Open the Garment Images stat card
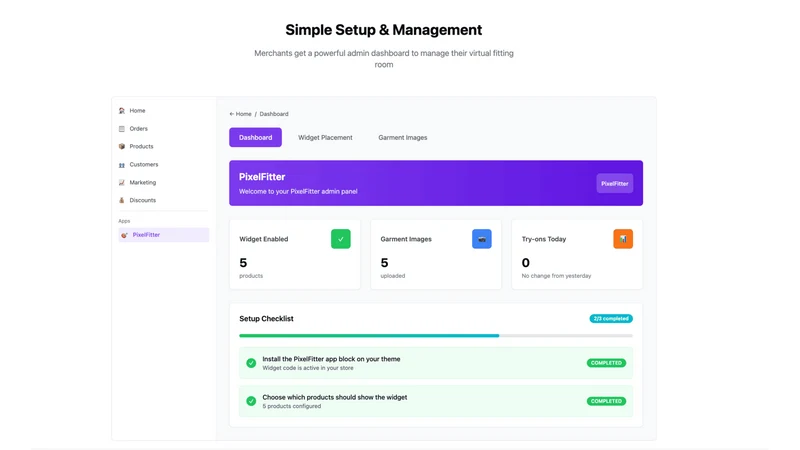This screenshot has height=450, width=800. [x=436, y=255]
